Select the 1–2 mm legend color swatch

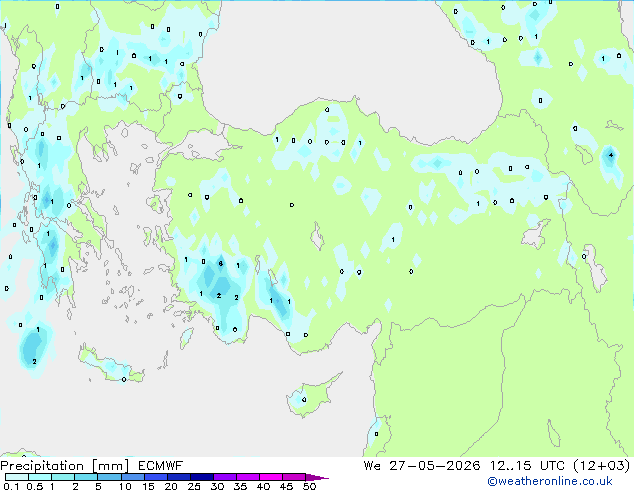coord(63,477)
